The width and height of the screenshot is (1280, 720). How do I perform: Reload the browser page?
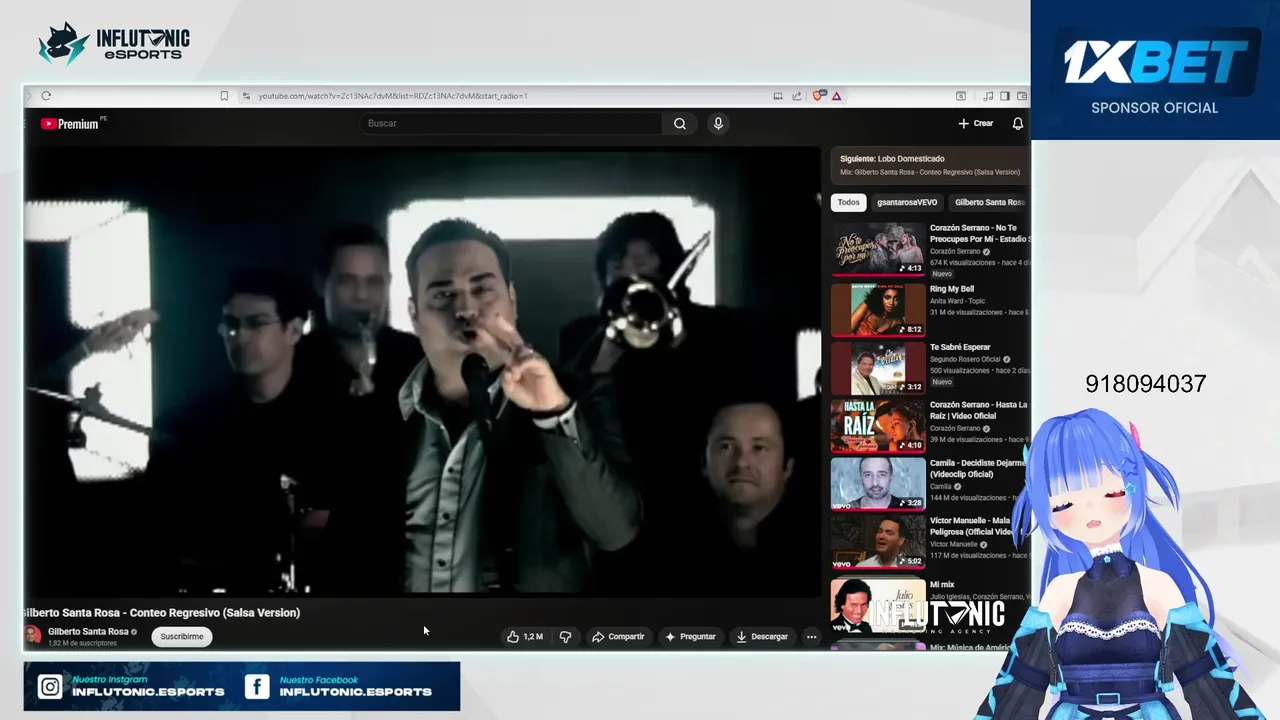46,96
